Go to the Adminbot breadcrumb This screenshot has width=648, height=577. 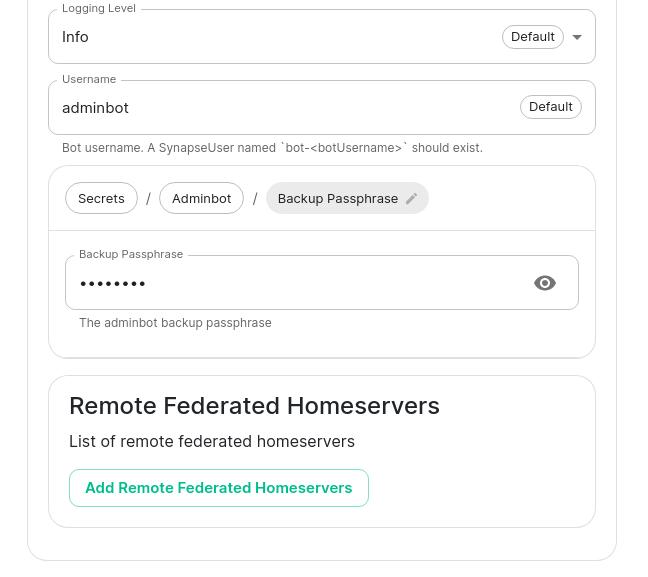(x=201, y=199)
